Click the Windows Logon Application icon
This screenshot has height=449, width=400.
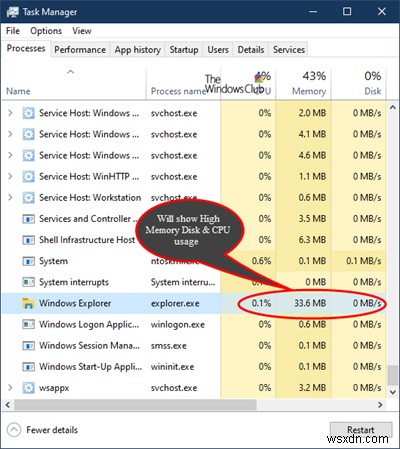click(28, 324)
